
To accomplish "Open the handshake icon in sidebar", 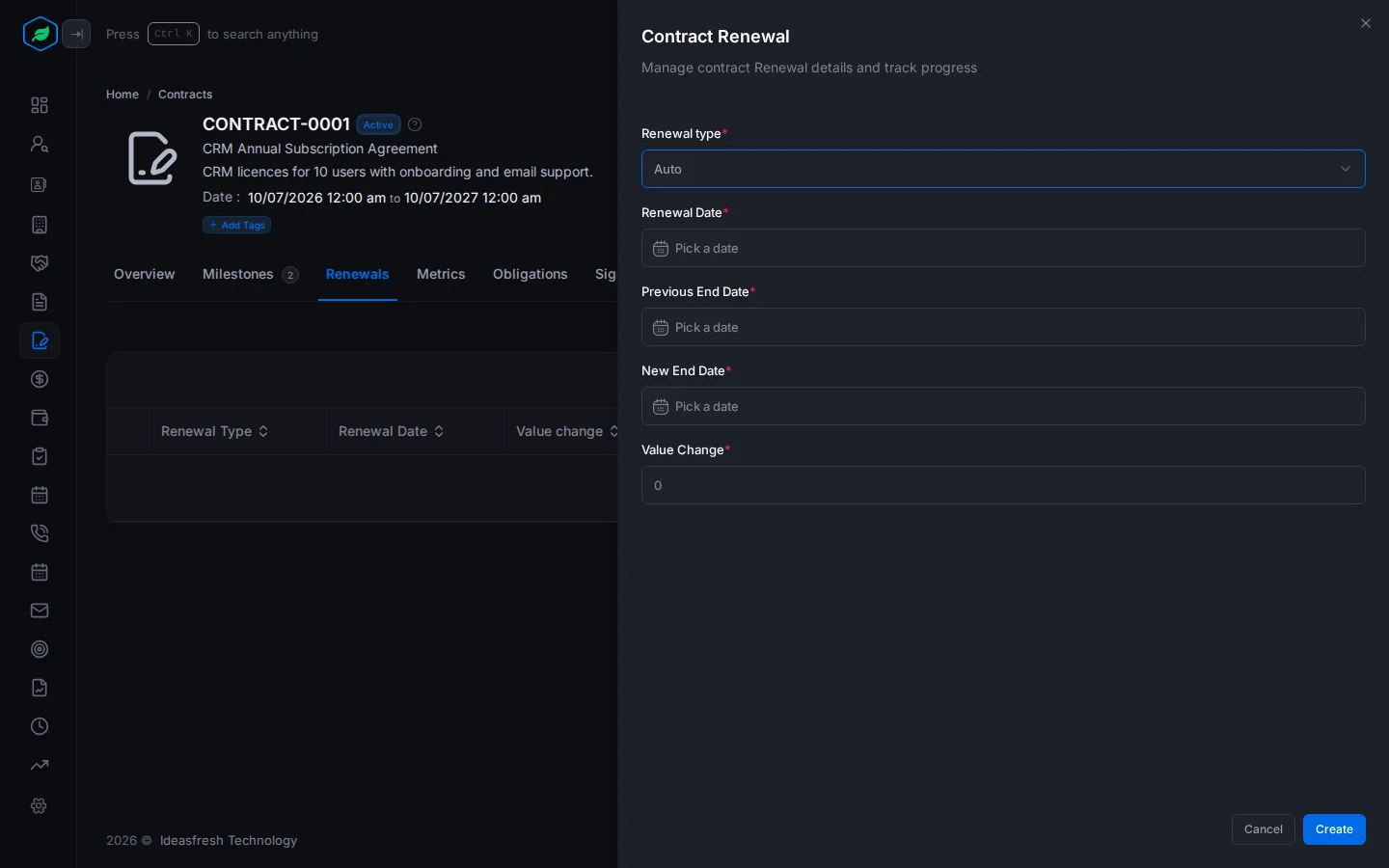I will coord(40,263).
